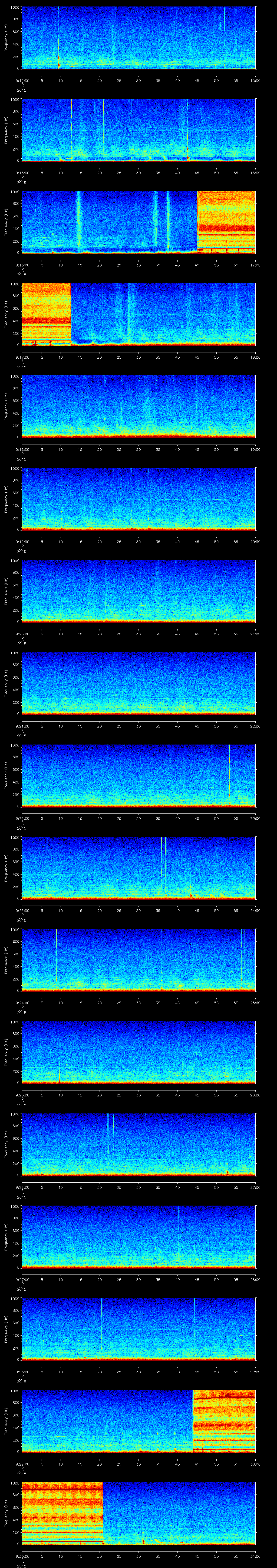Click the '9:26:00' start time label
The image size is (277, 1568).
tap(22, 1187)
